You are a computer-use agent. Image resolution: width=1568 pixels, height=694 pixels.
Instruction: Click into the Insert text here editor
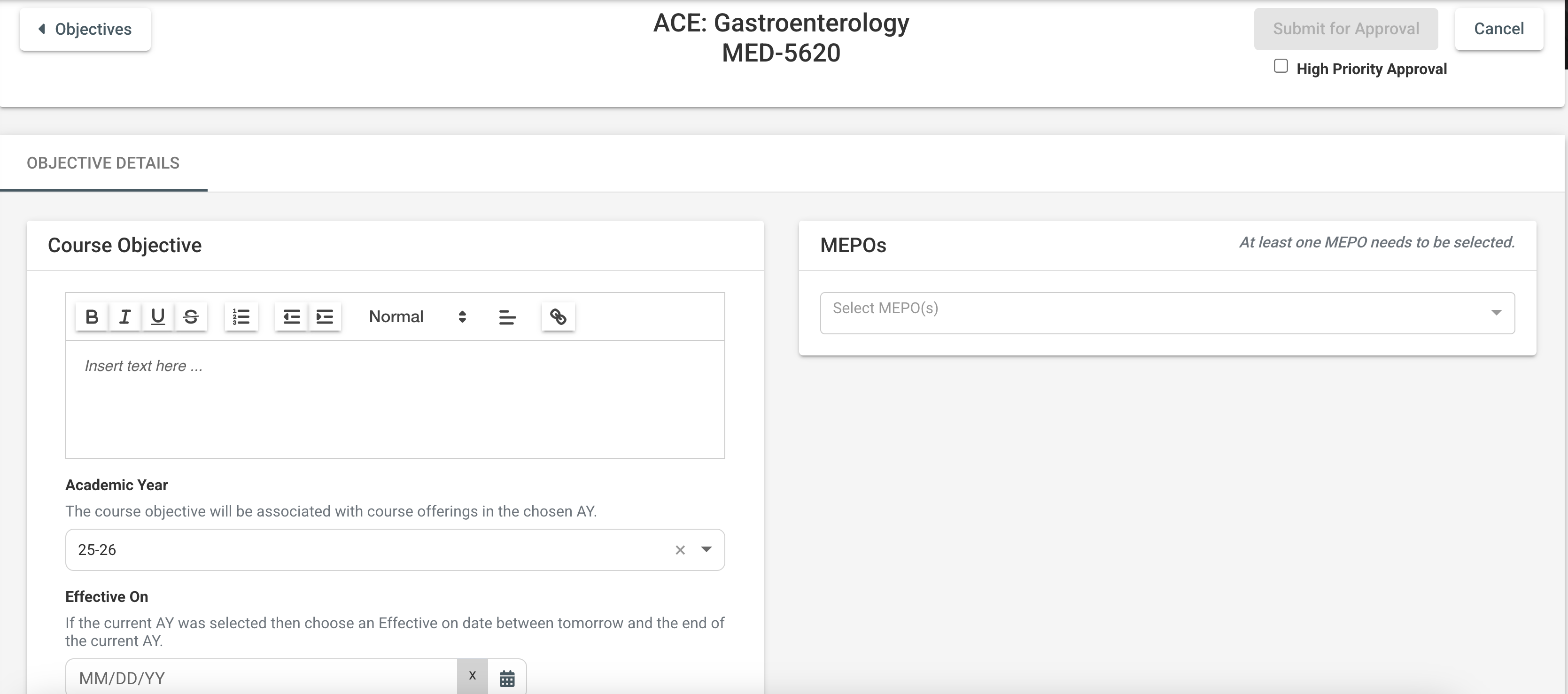tap(395, 399)
